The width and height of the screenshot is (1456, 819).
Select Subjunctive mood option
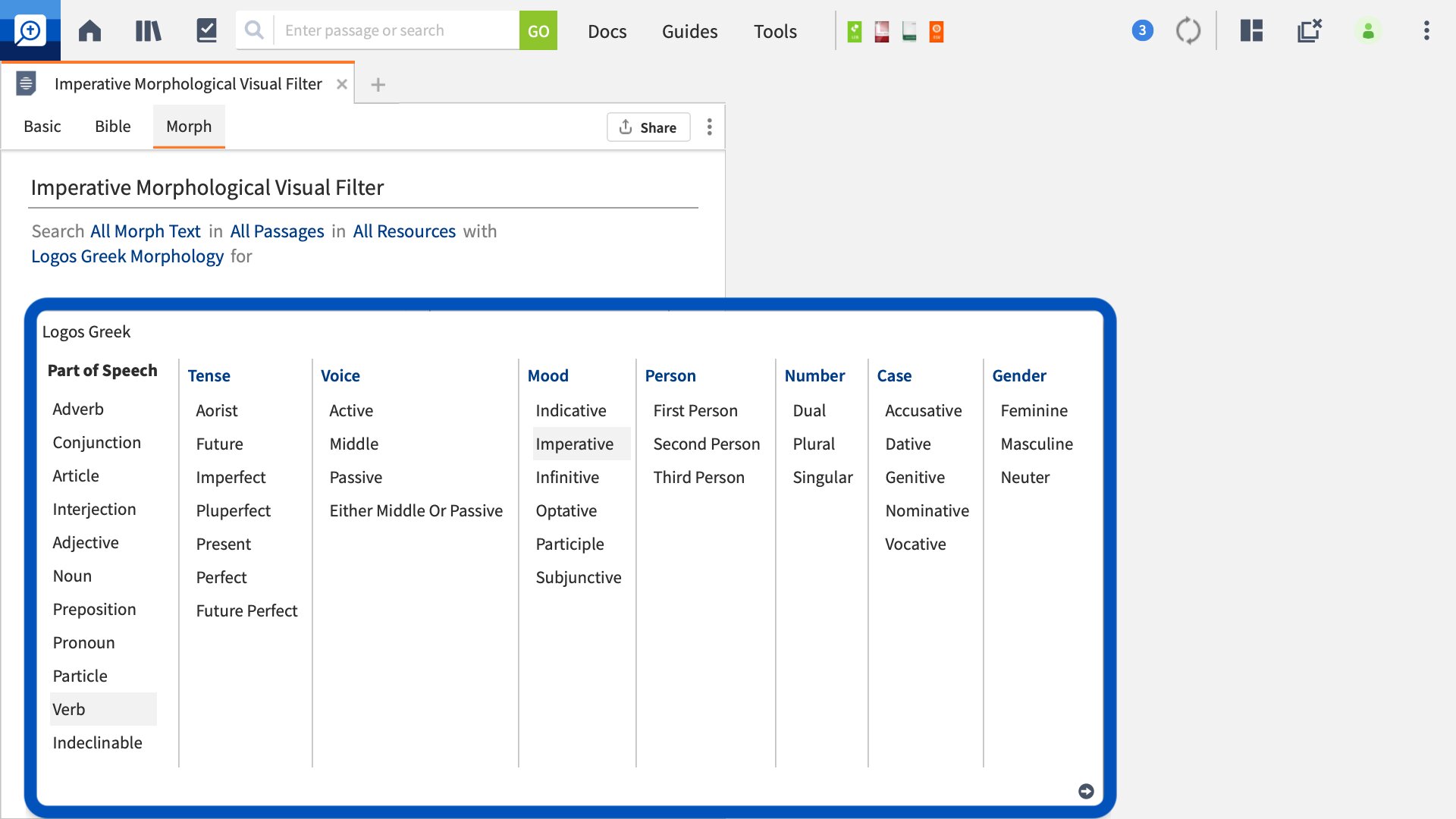coord(579,577)
